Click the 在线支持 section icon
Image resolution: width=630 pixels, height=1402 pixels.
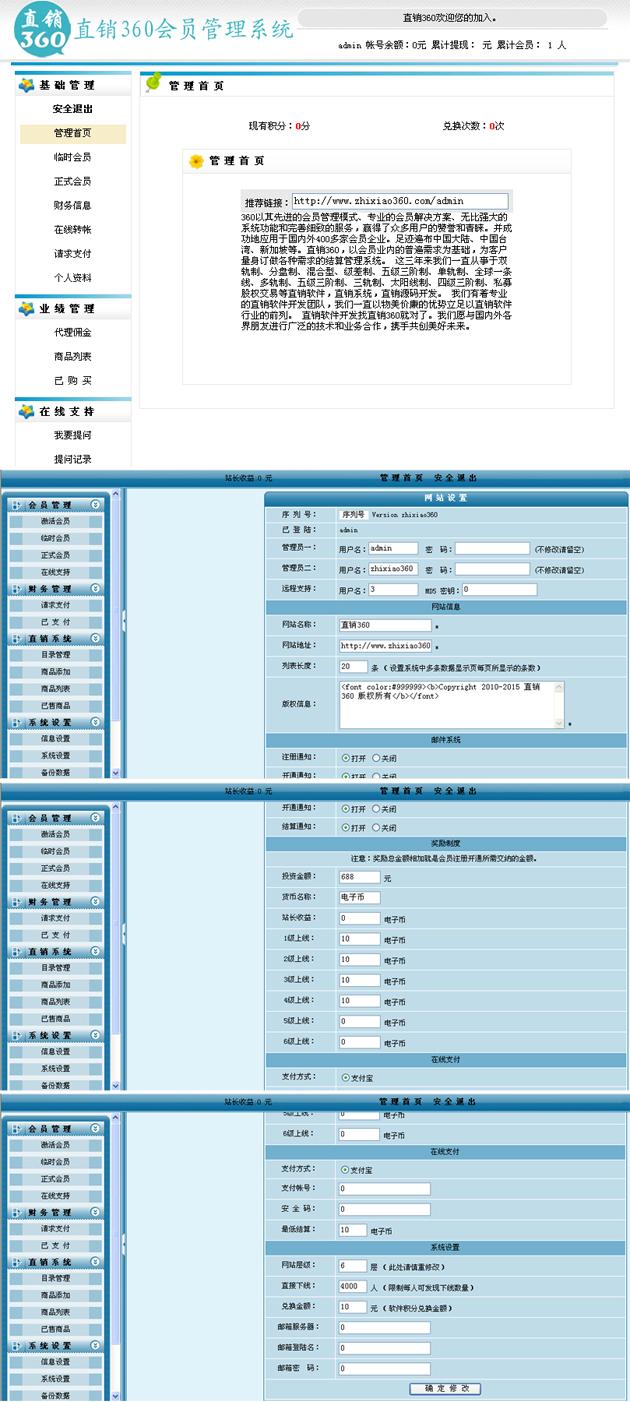tap(26, 411)
